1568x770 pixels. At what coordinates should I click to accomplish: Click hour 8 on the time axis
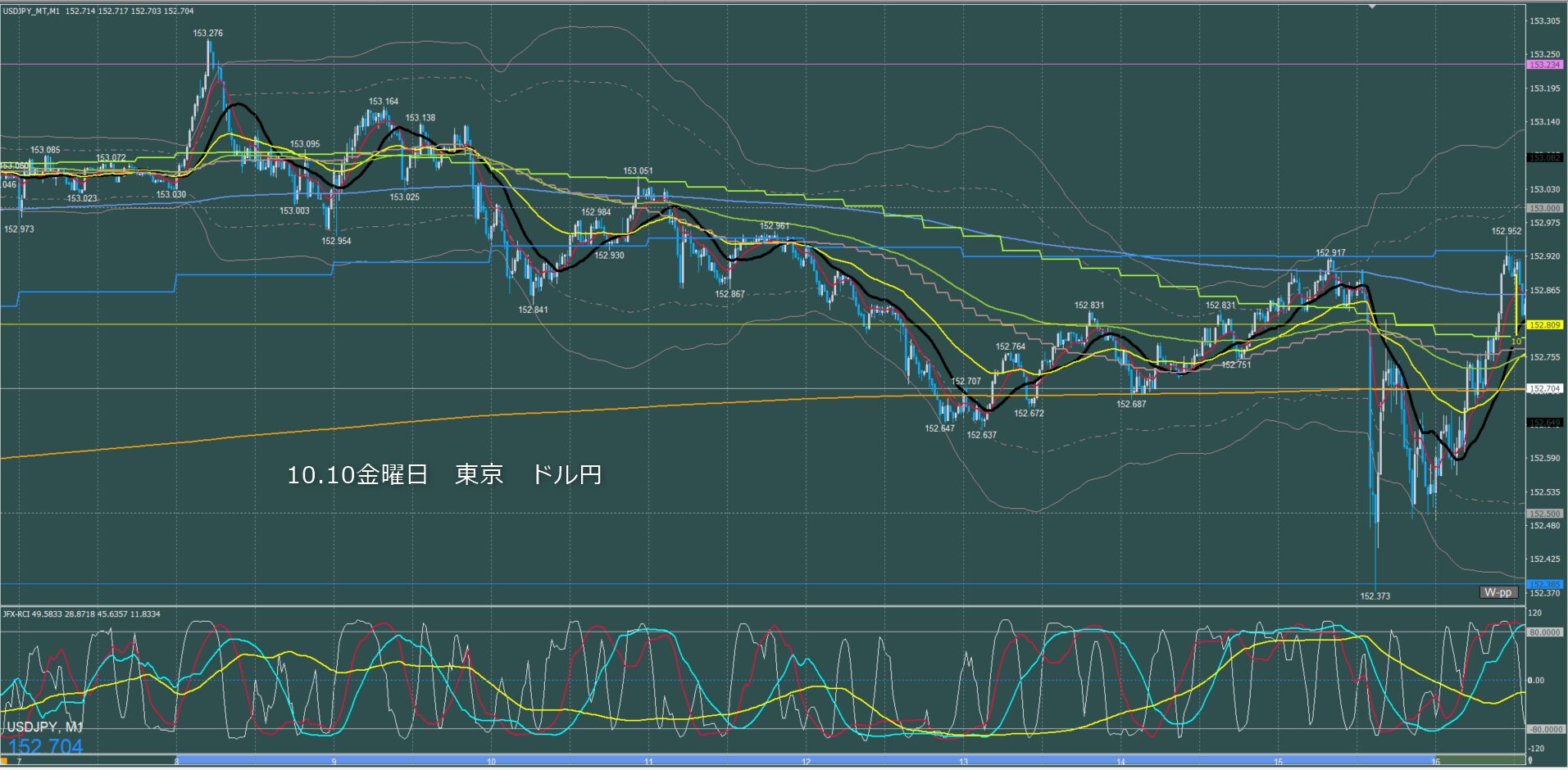(177, 761)
